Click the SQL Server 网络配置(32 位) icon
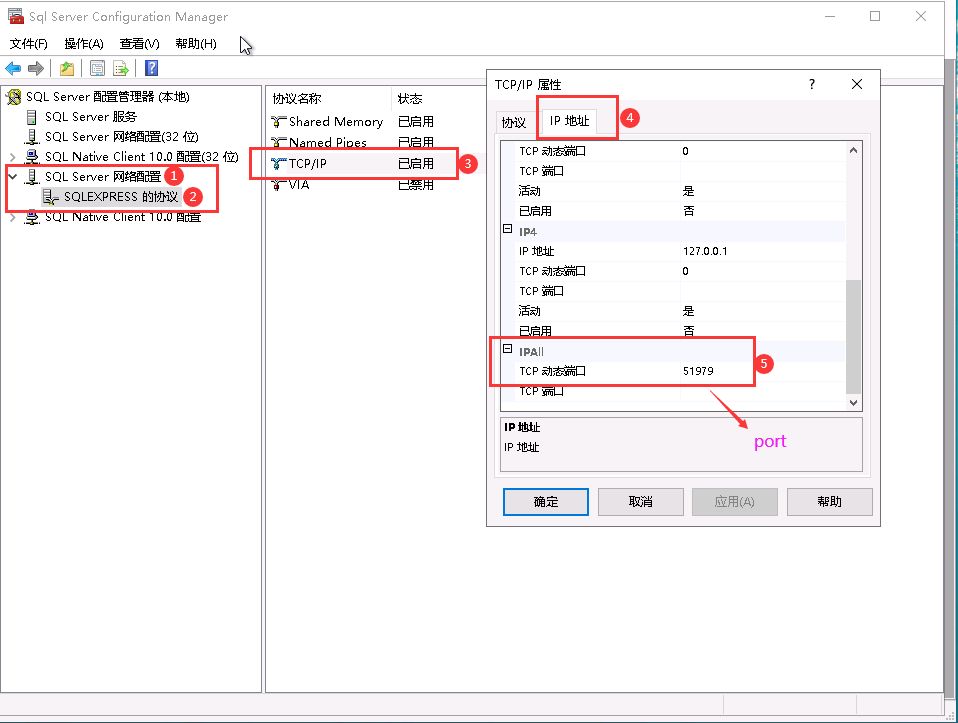The image size is (958, 723). coord(32,137)
